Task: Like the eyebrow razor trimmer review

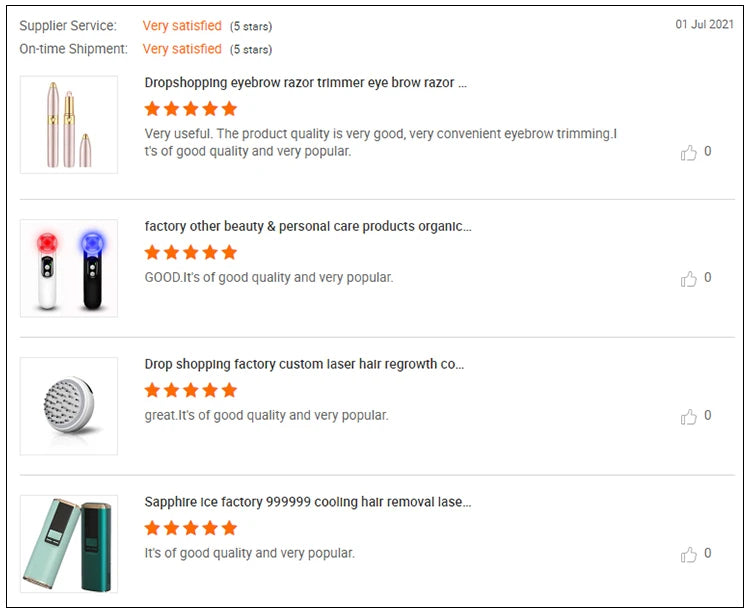Action: (689, 152)
